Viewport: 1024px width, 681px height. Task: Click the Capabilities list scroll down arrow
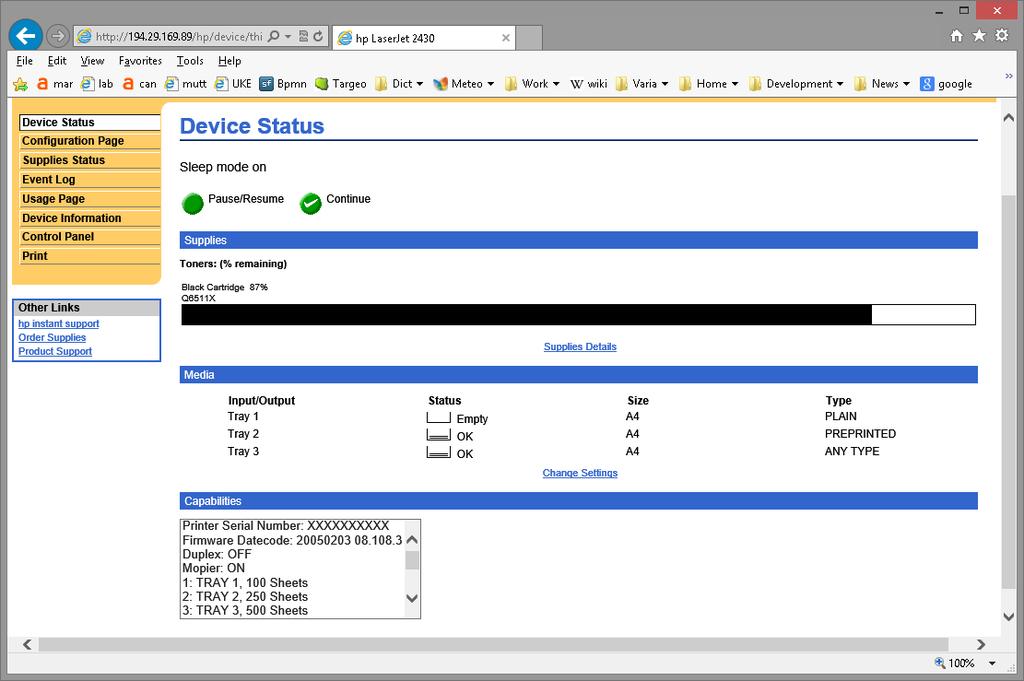pyautogui.click(x=412, y=597)
